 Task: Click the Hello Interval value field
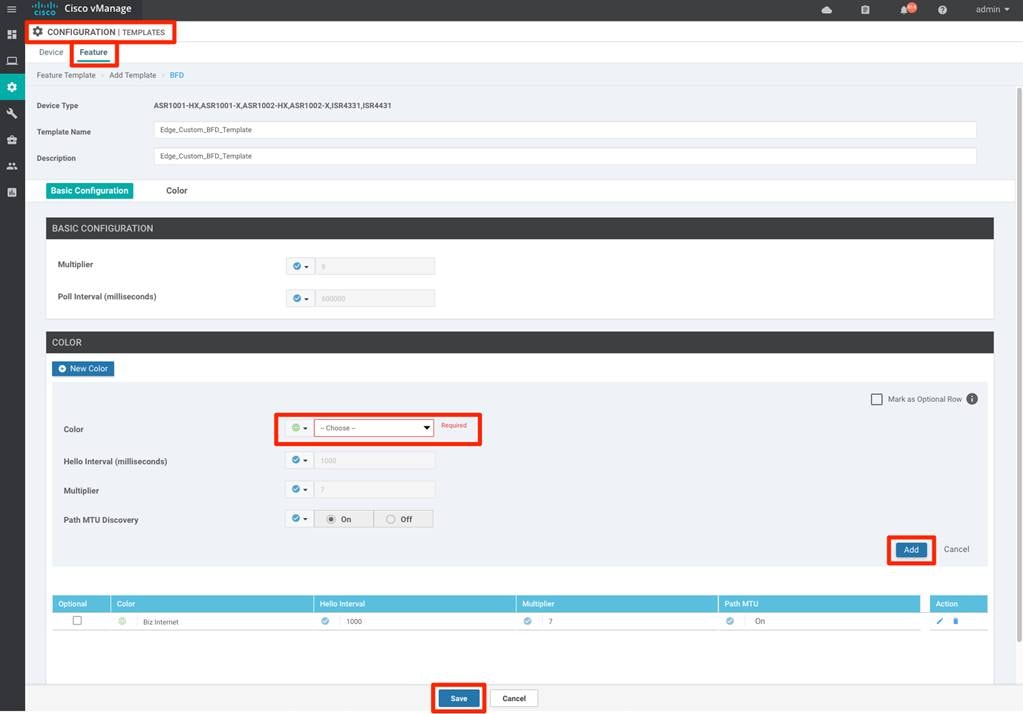pyautogui.click(x=374, y=460)
